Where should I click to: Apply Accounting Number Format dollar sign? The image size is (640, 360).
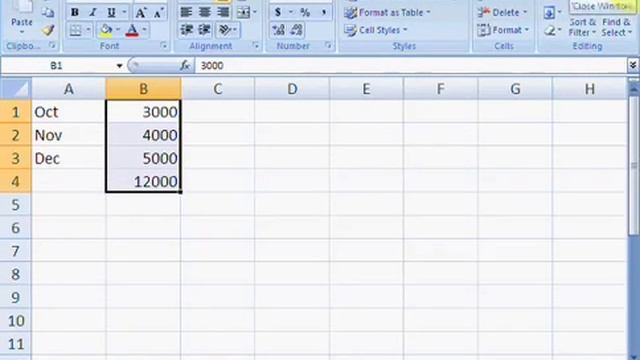coord(278,13)
